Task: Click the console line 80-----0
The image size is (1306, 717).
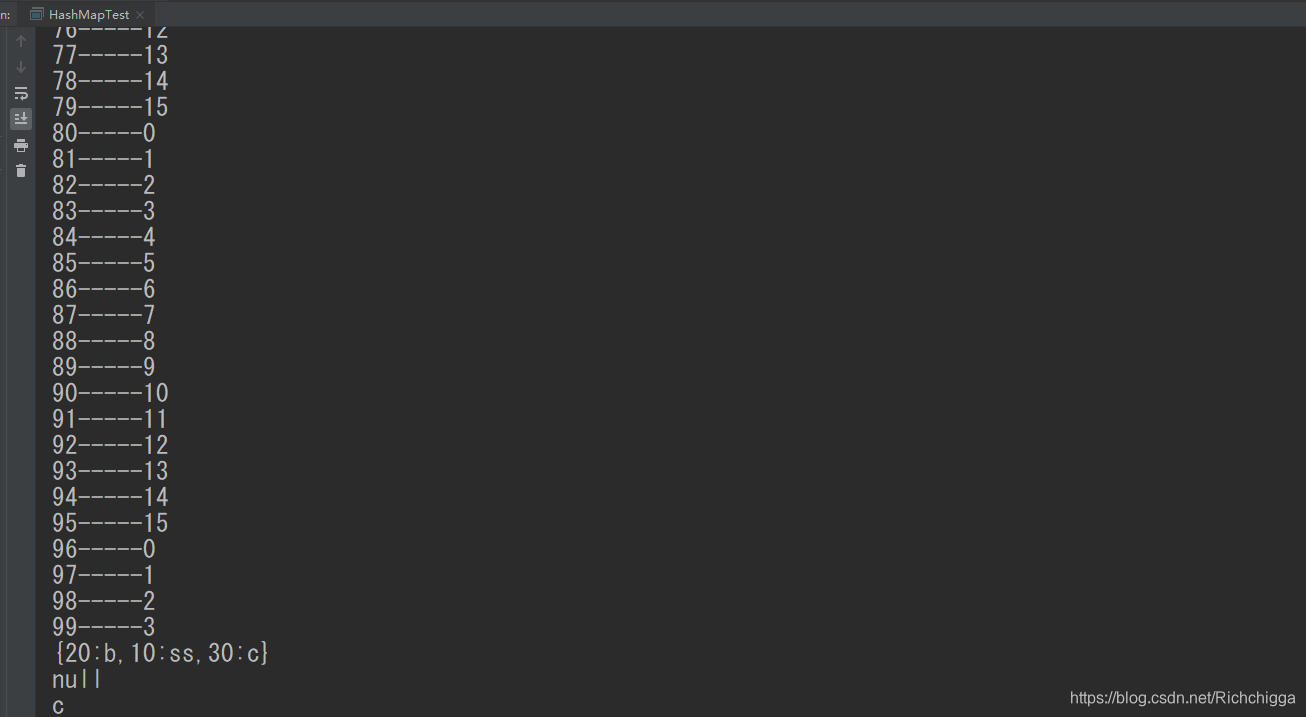Action: [x=104, y=133]
